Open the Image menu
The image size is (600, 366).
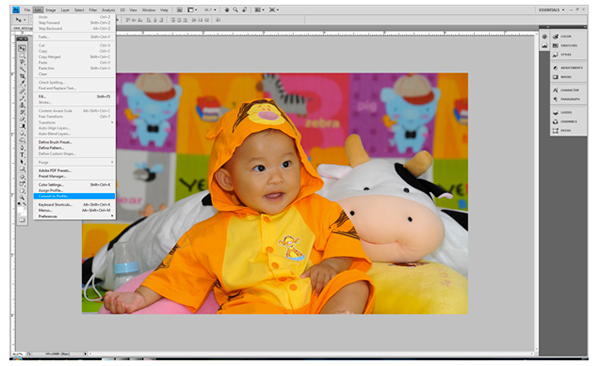click(51, 10)
